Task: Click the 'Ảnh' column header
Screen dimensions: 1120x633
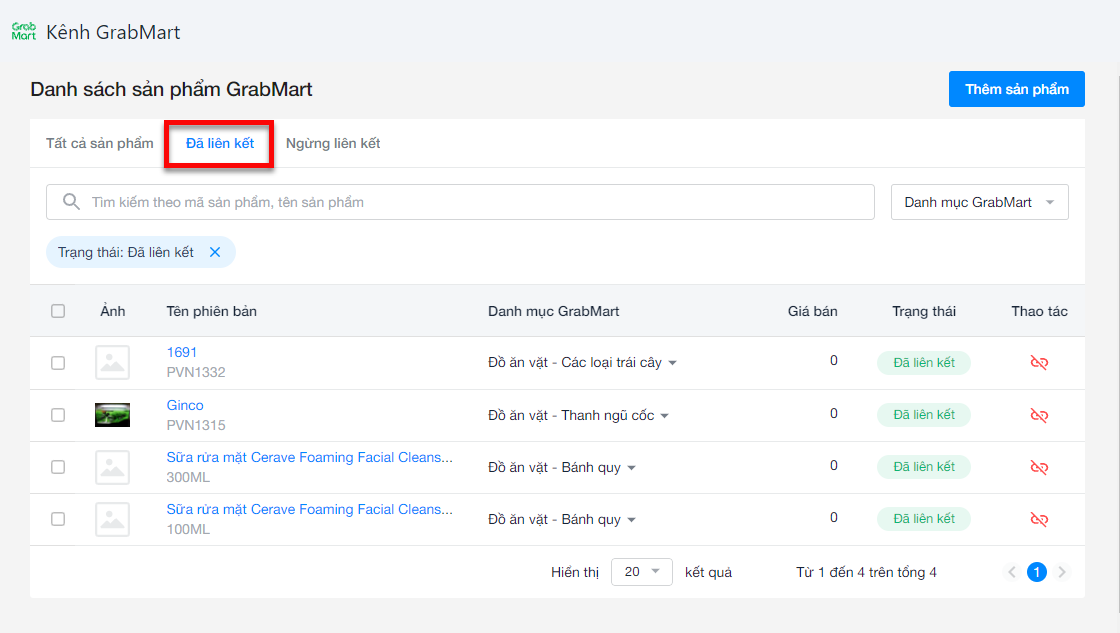Action: [112, 311]
